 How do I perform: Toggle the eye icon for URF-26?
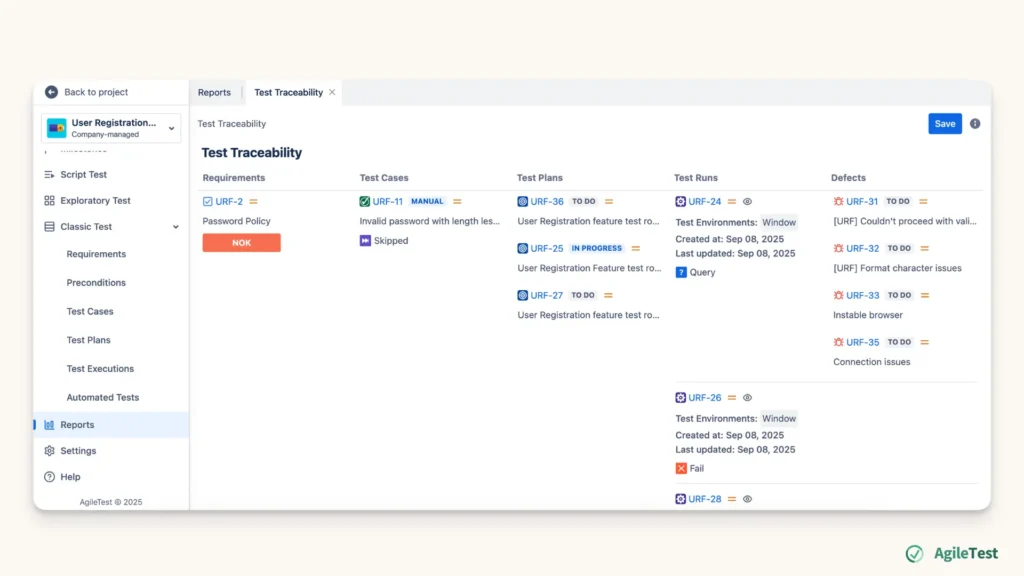(748, 398)
